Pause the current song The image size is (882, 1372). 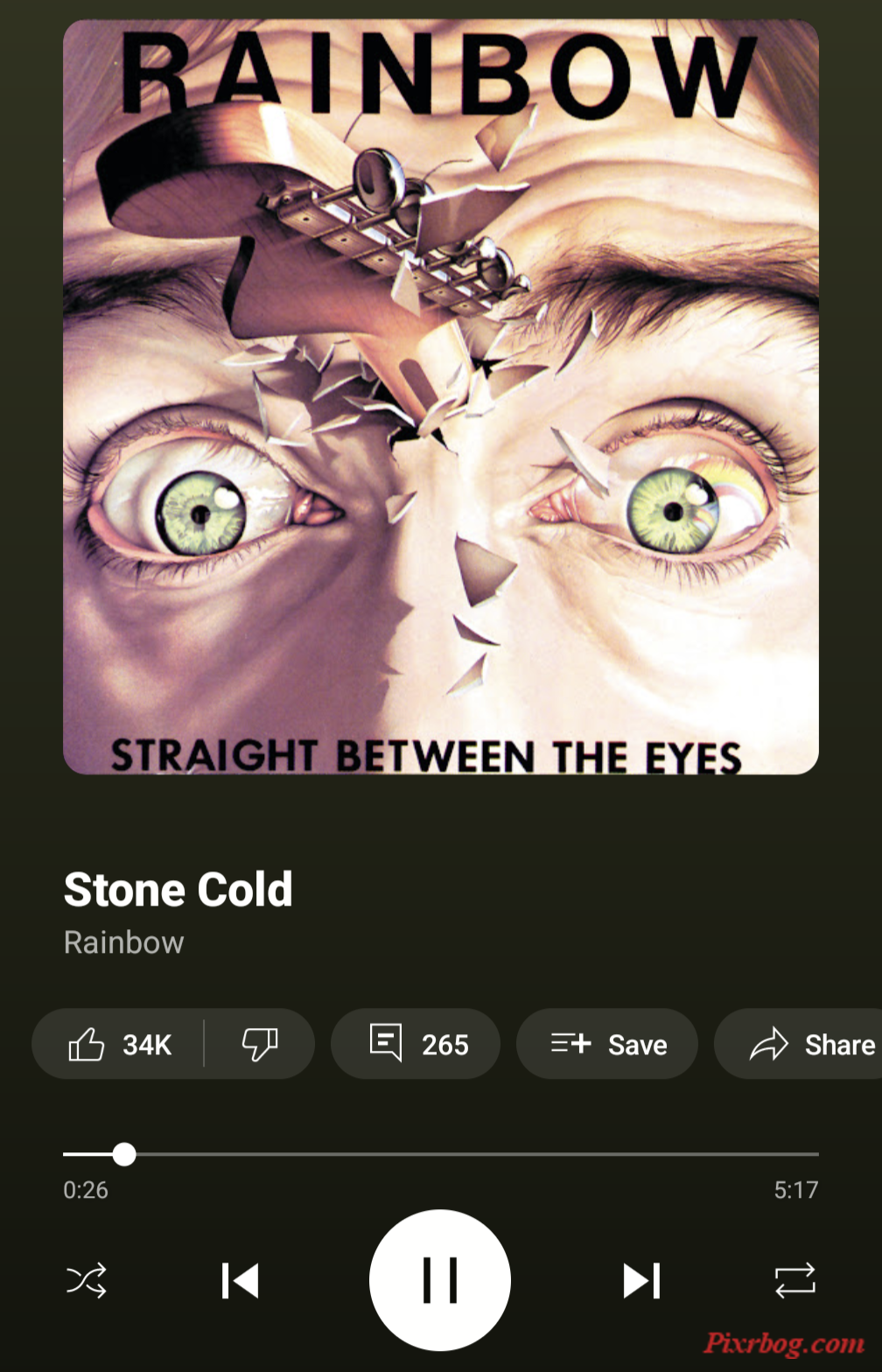[x=440, y=1280]
